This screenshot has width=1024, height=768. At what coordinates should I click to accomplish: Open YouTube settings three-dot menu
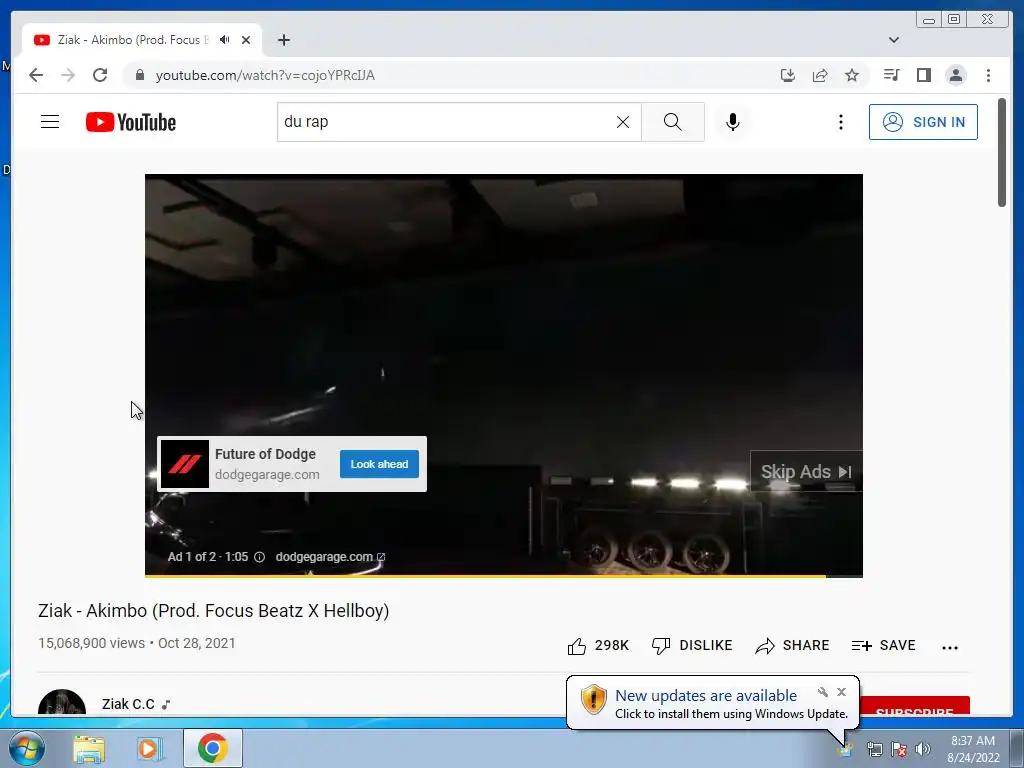point(840,122)
